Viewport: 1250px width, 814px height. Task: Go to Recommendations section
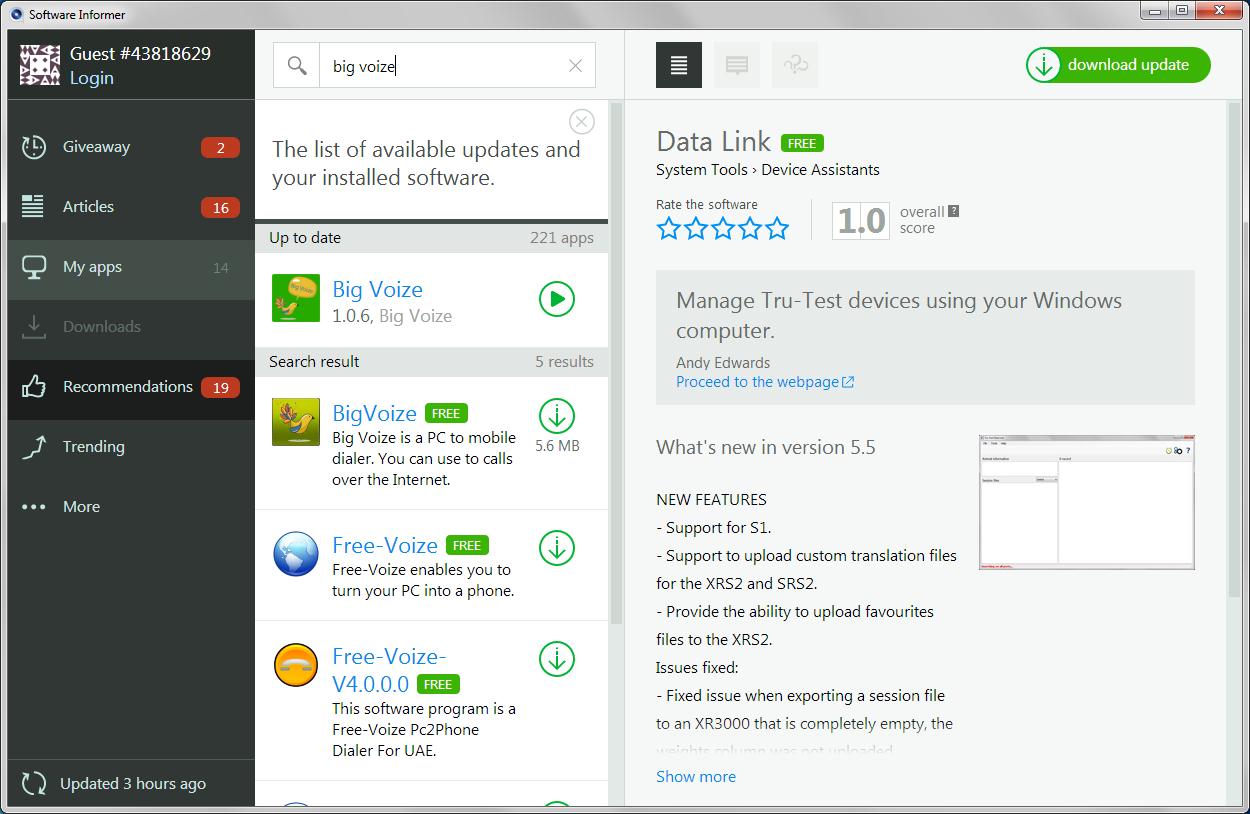[127, 387]
